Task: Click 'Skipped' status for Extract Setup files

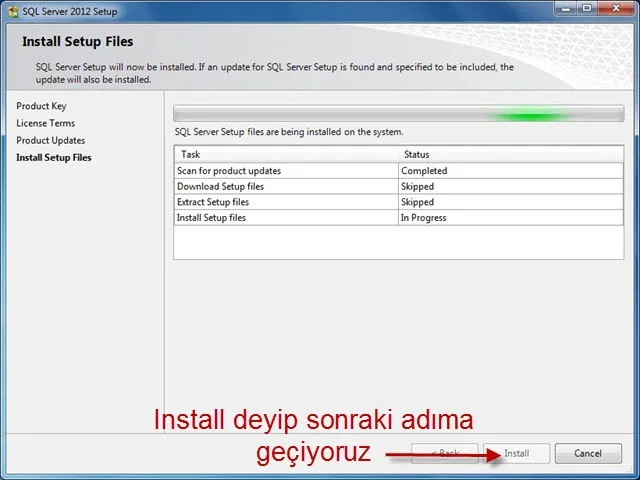Action: click(511, 202)
